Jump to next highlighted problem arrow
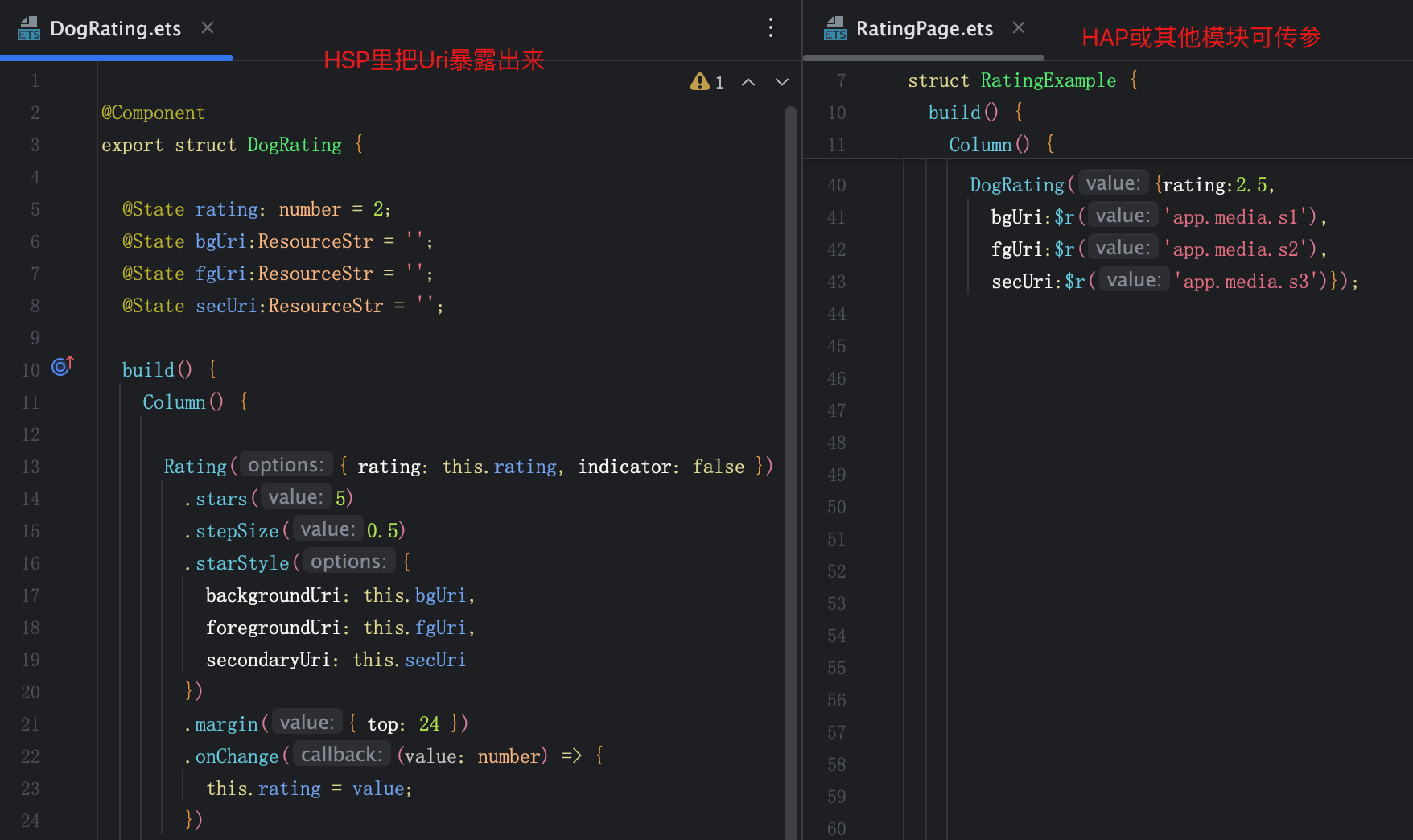This screenshot has height=840, width=1413. tap(782, 81)
